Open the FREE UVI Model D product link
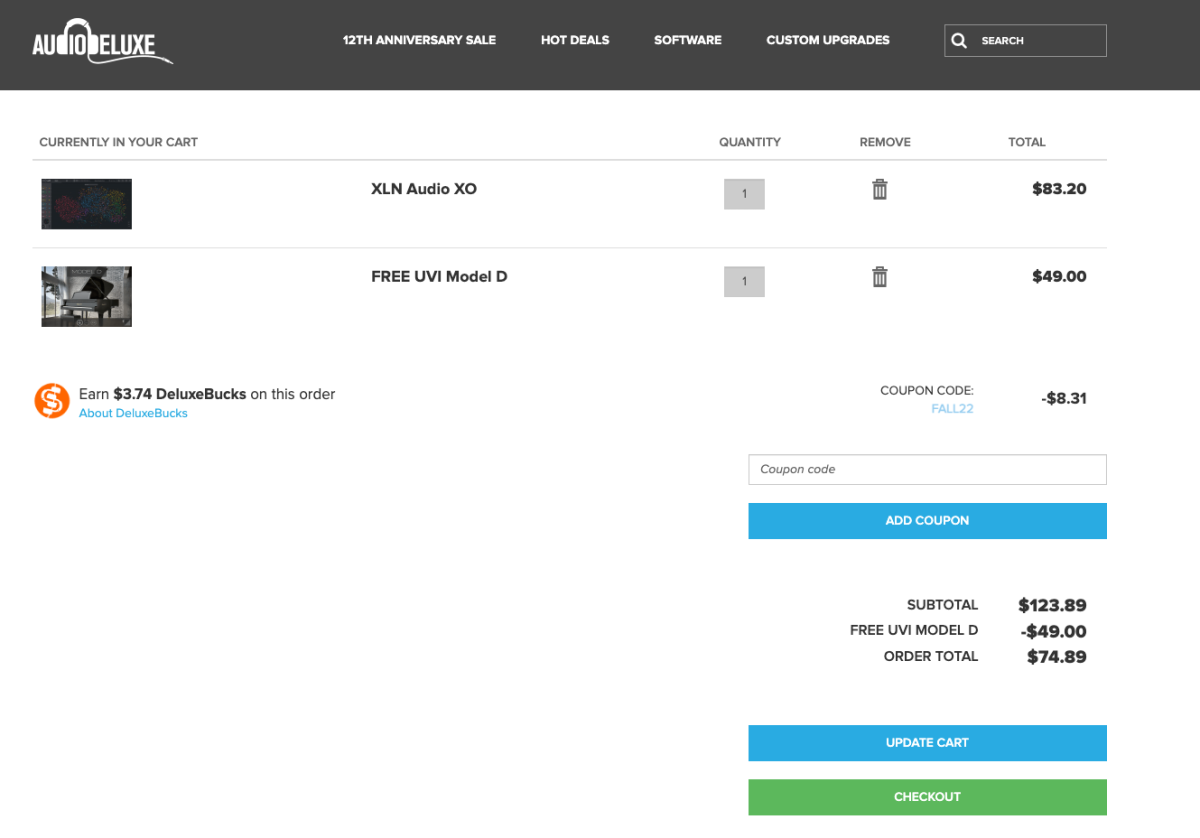 439,276
